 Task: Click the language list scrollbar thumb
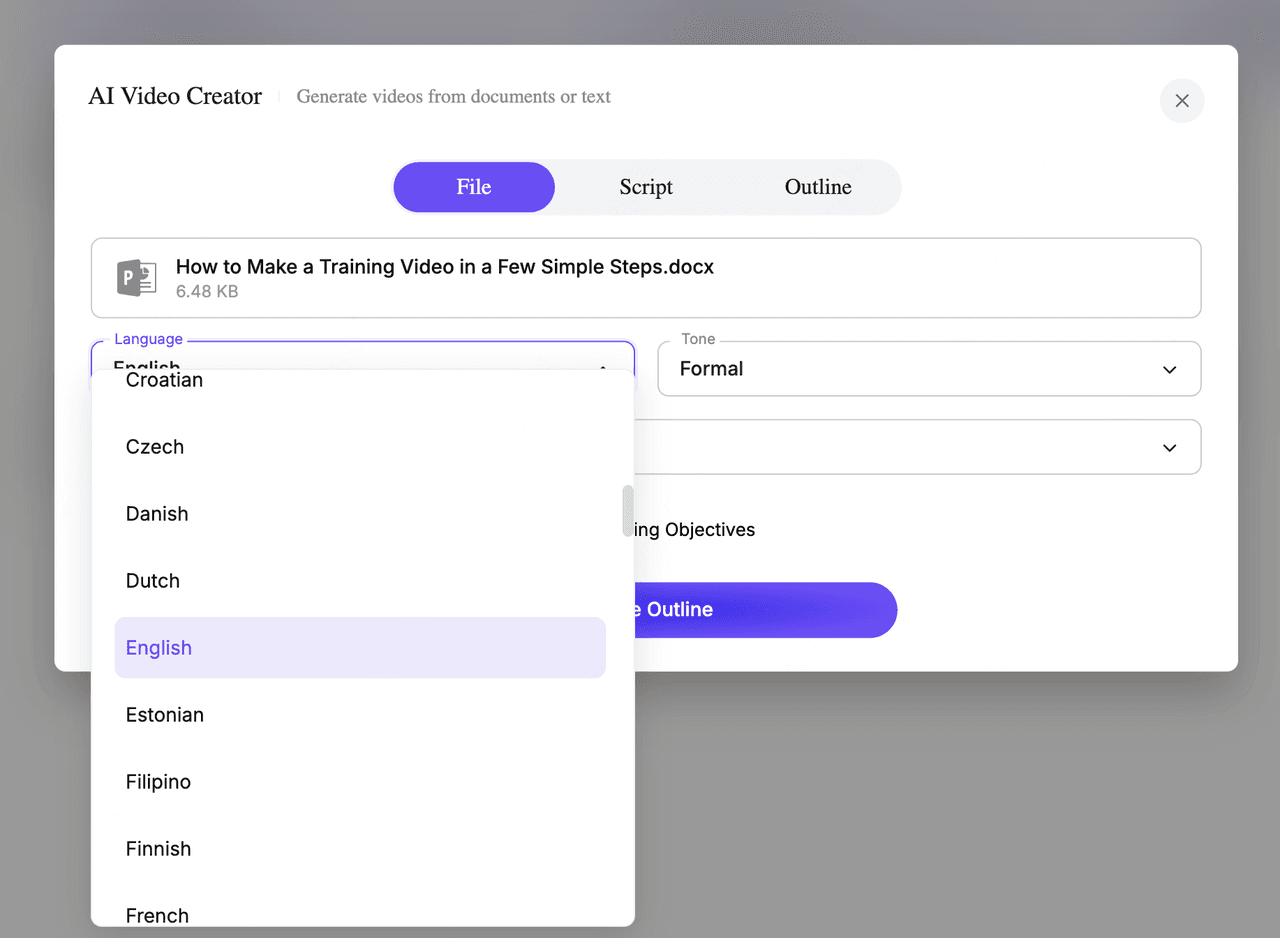click(x=628, y=510)
